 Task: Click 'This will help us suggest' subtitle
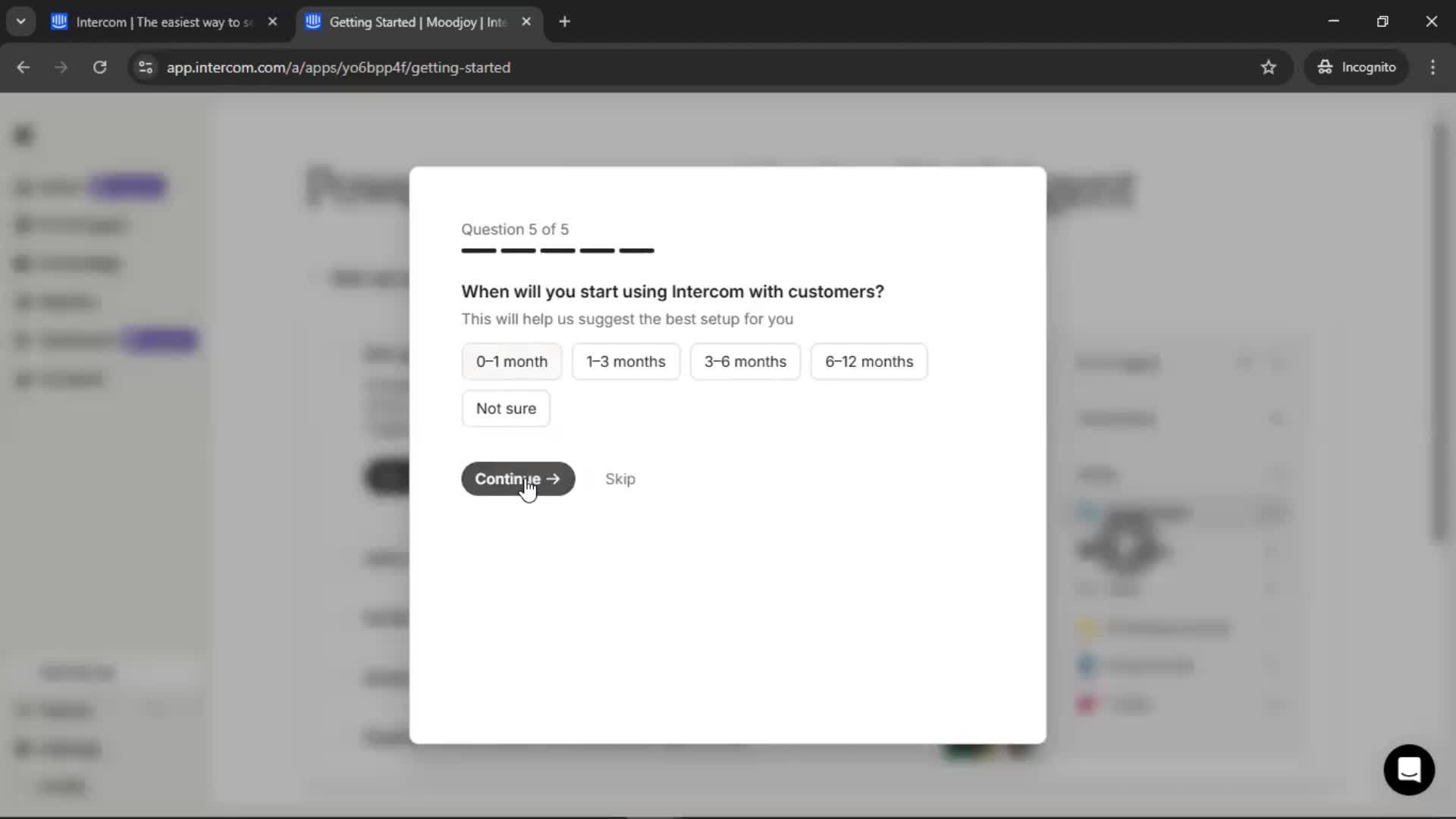(x=627, y=319)
